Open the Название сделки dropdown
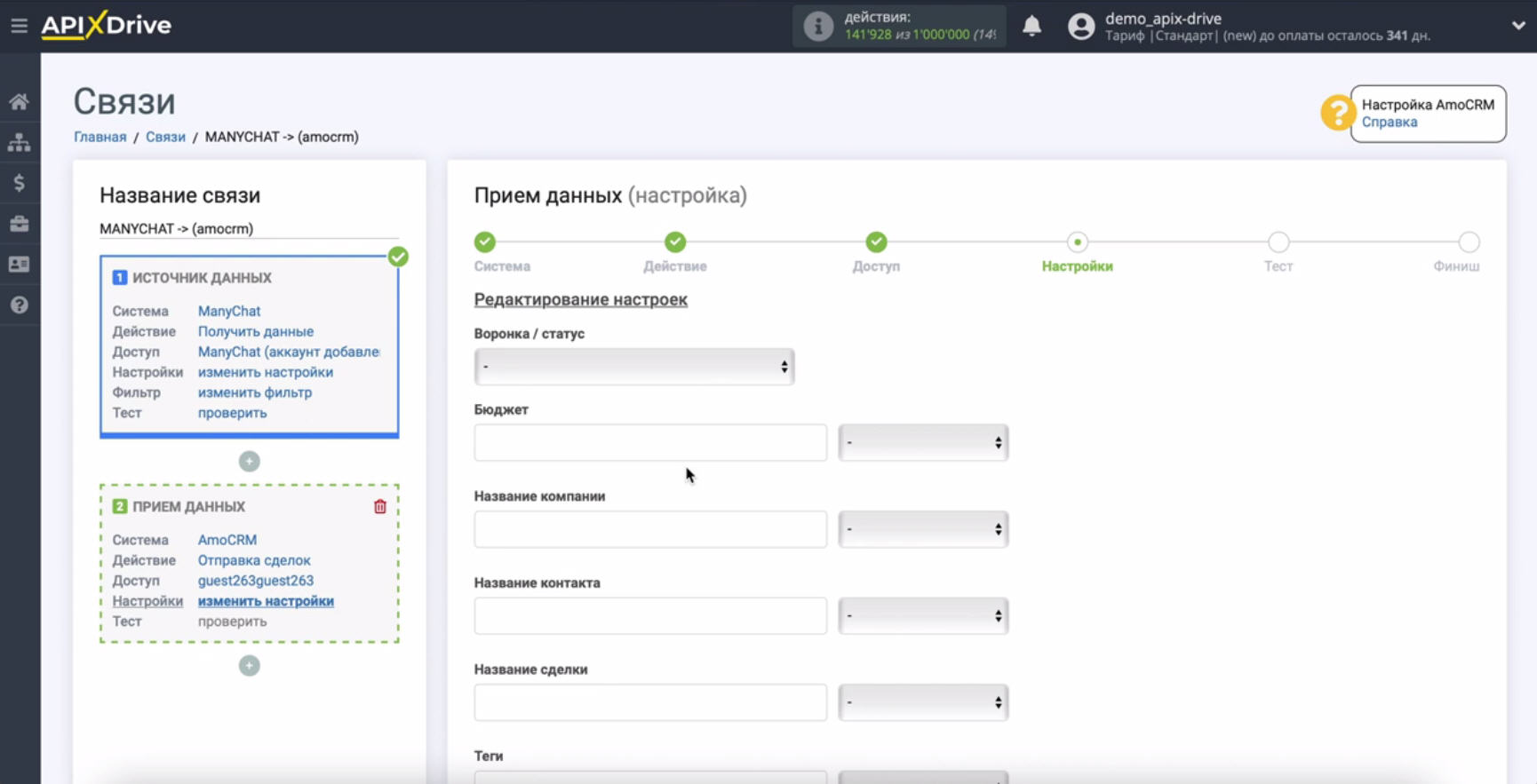This screenshot has width=1537, height=784. click(x=923, y=702)
